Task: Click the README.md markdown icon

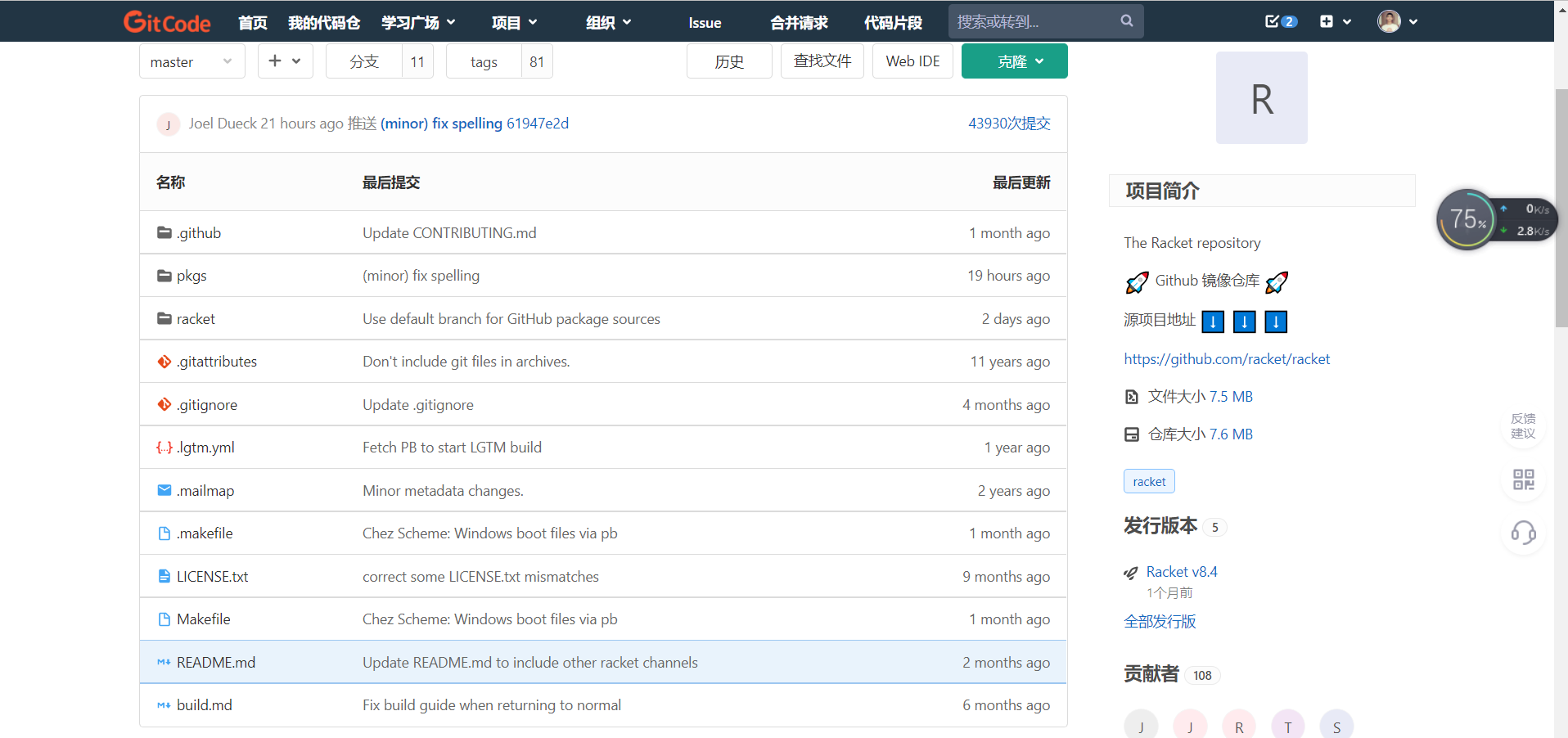Action: point(164,663)
